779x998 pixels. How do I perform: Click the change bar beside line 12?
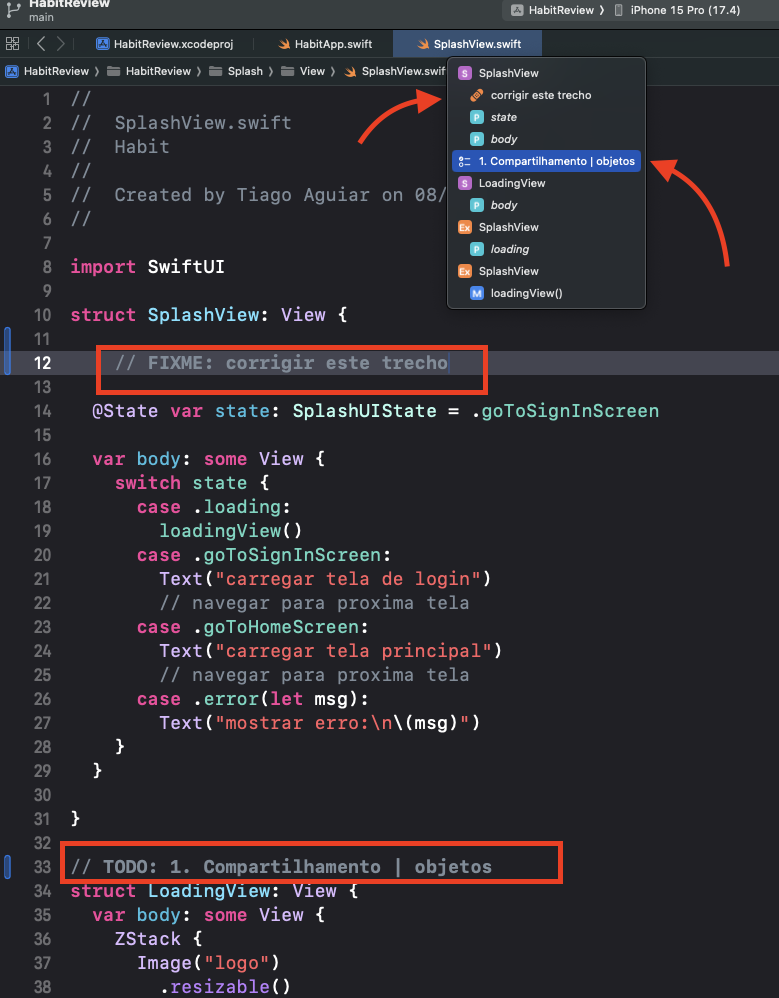pos(7,351)
